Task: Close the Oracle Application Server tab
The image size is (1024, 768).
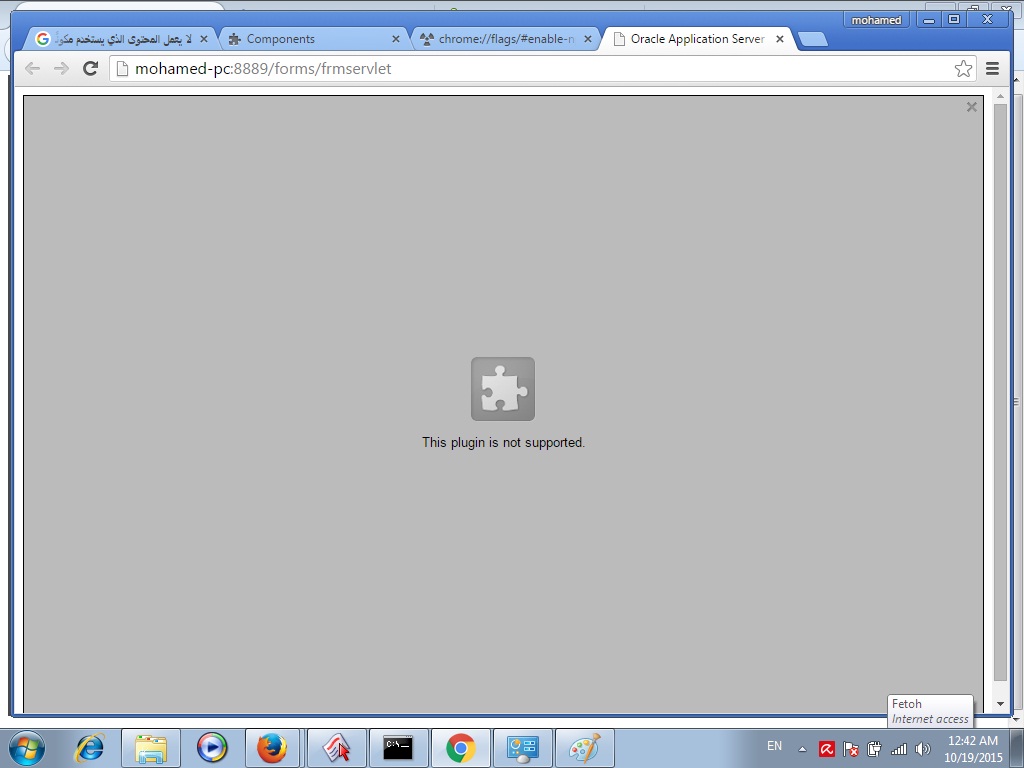Action: (x=780, y=39)
